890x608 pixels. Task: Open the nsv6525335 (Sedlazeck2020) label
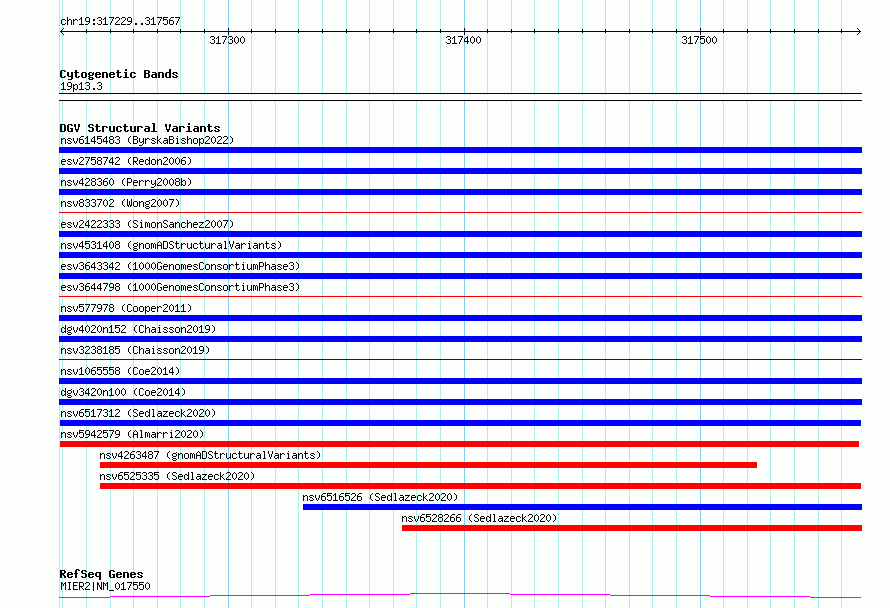click(177, 476)
